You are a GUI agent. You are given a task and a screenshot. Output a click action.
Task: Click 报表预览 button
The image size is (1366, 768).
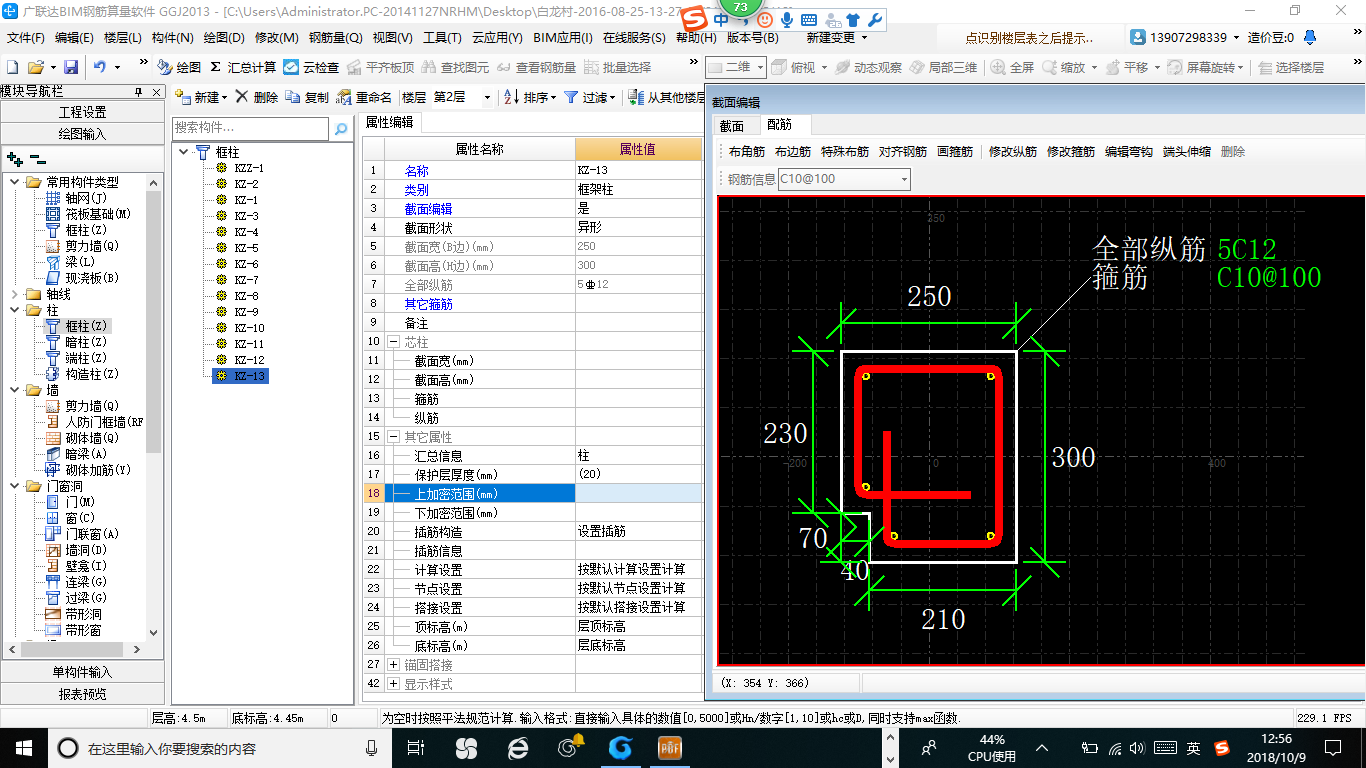tap(82, 694)
